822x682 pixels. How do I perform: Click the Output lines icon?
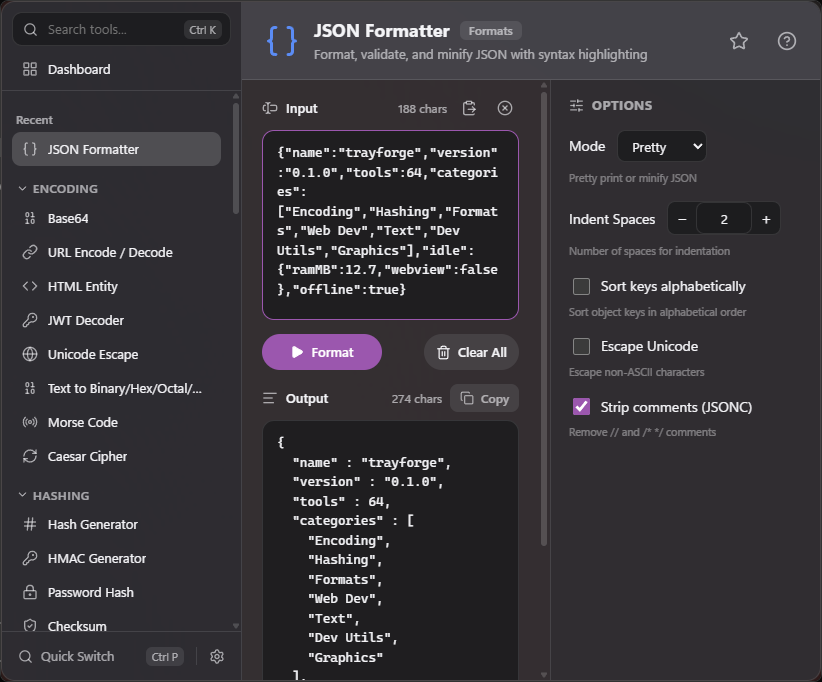click(269, 398)
